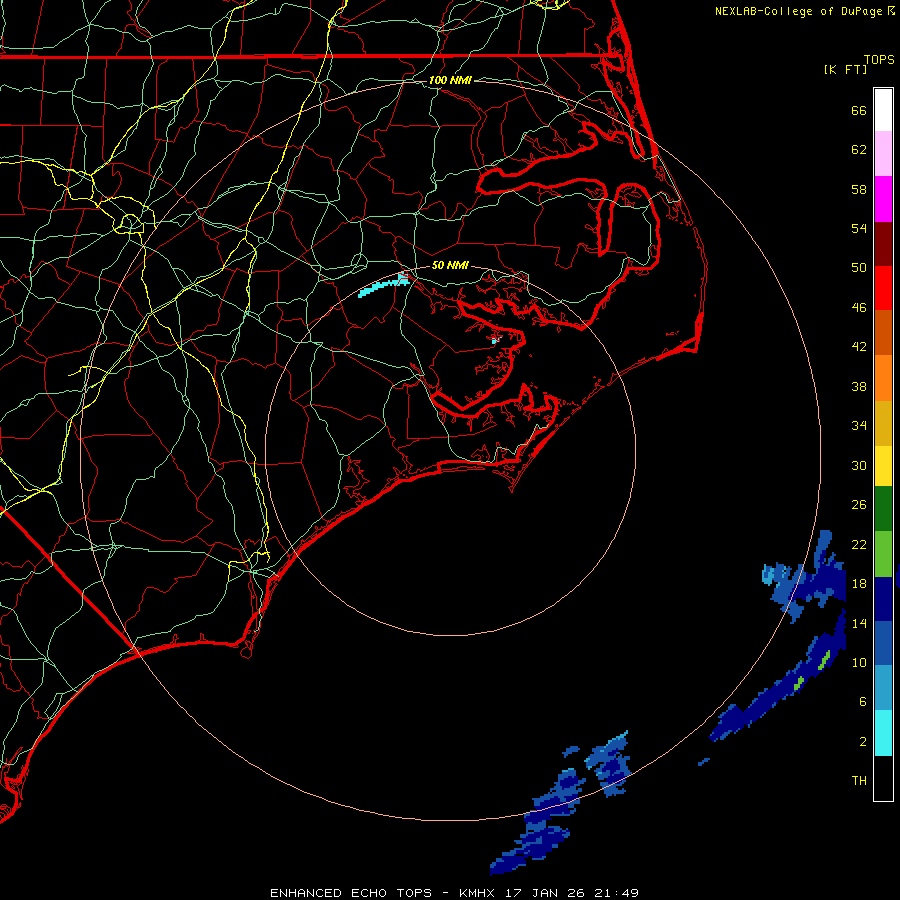Viewport: 900px width, 900px height.
Task: Click the yellow 30 kft legend swatch
Action: point(883,466)
